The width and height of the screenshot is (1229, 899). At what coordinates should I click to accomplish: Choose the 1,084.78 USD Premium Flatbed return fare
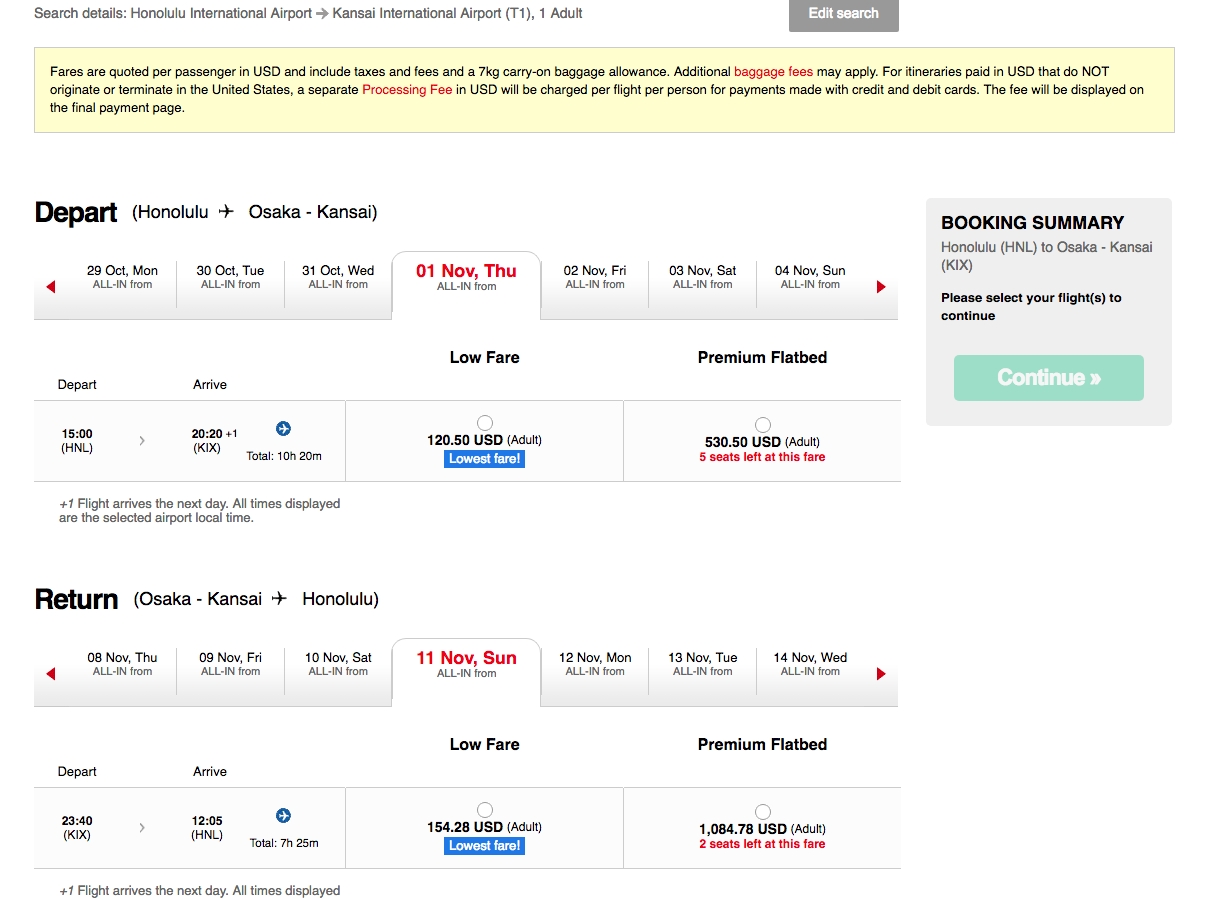click(x=762, y=811)
